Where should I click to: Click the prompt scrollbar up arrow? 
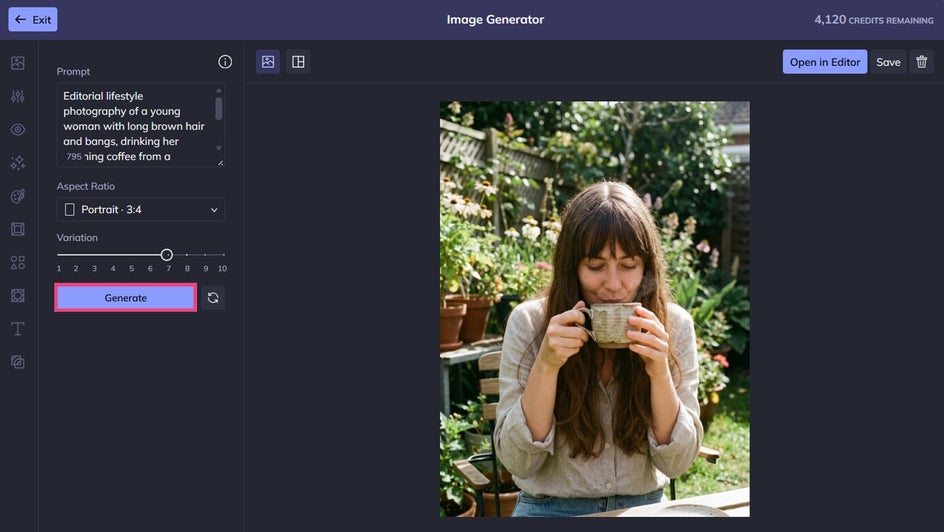tap(219, 90)
